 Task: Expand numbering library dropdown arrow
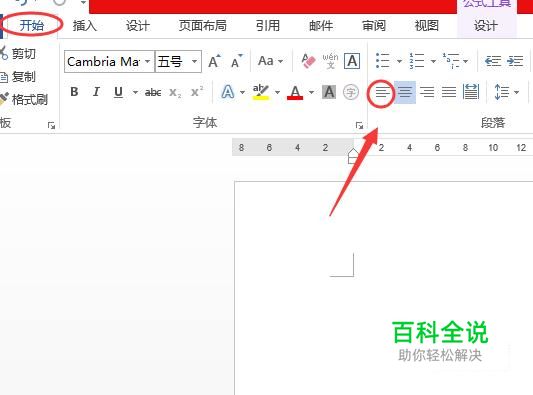tap(433, 62)
